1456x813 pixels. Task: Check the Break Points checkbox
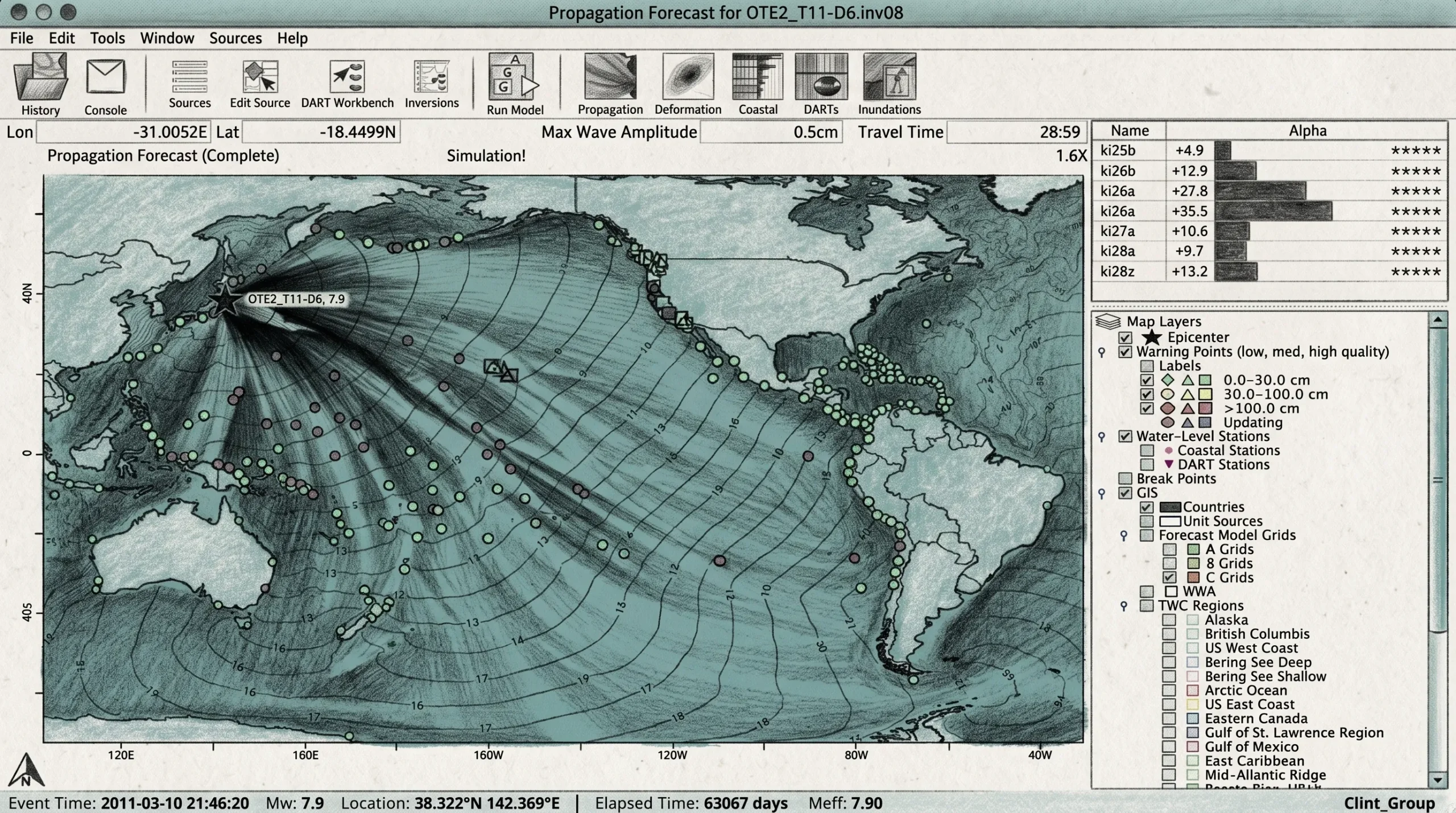[1125, 478]
